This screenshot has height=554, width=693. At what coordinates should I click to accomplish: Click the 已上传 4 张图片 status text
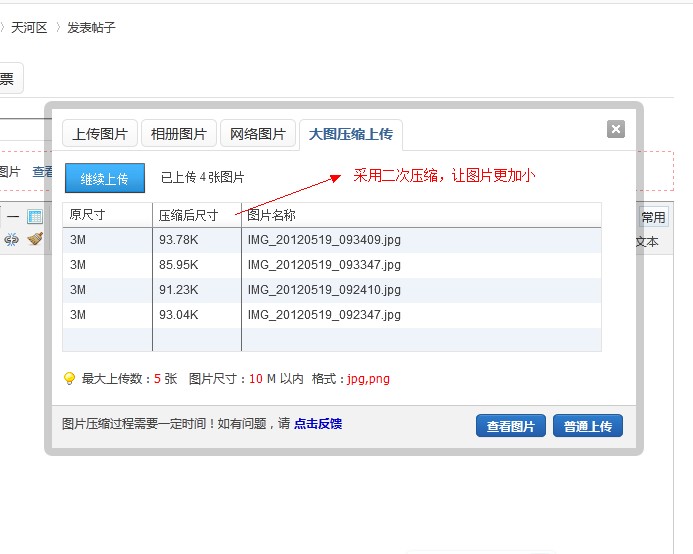[x=202, y=177]
